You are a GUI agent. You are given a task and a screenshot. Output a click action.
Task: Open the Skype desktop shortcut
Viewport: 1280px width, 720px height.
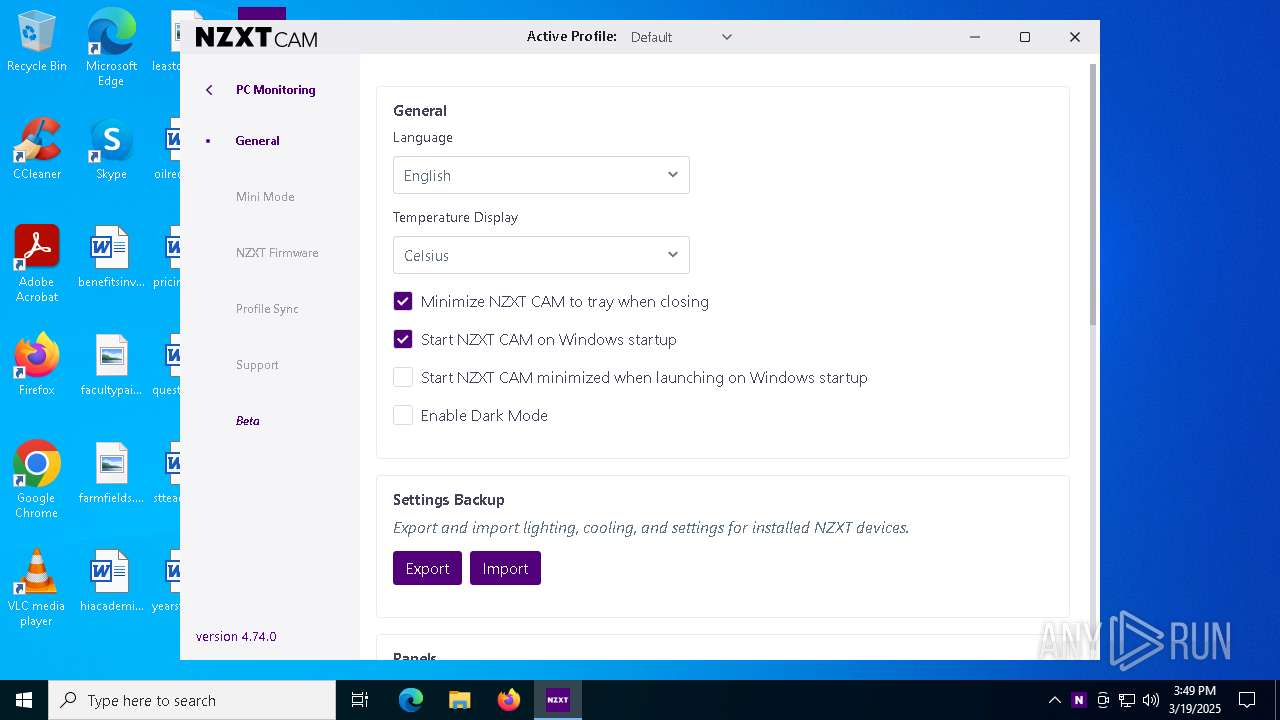click(111, 150)
